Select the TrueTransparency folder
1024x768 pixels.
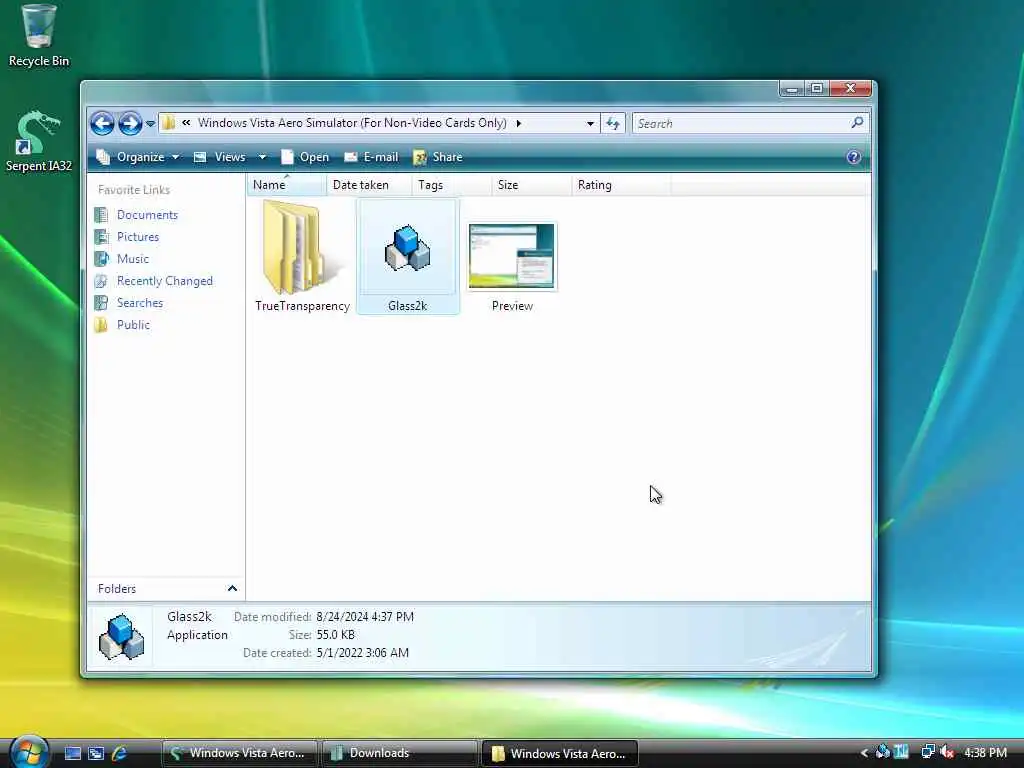click(302, 256)
